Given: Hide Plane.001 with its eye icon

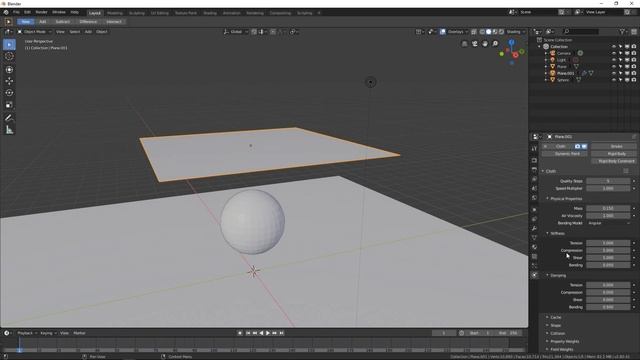Looking at the screenshot, I should click(613, 73).
